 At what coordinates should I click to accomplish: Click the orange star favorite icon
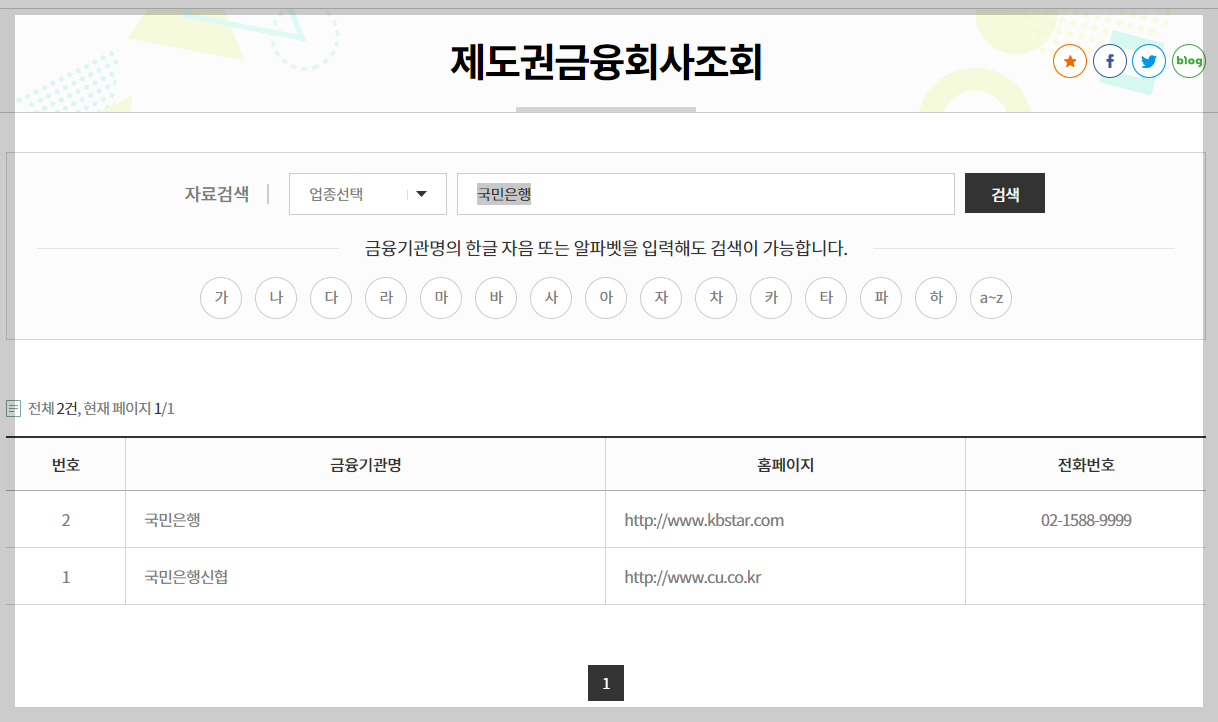tap(1070, 61)
